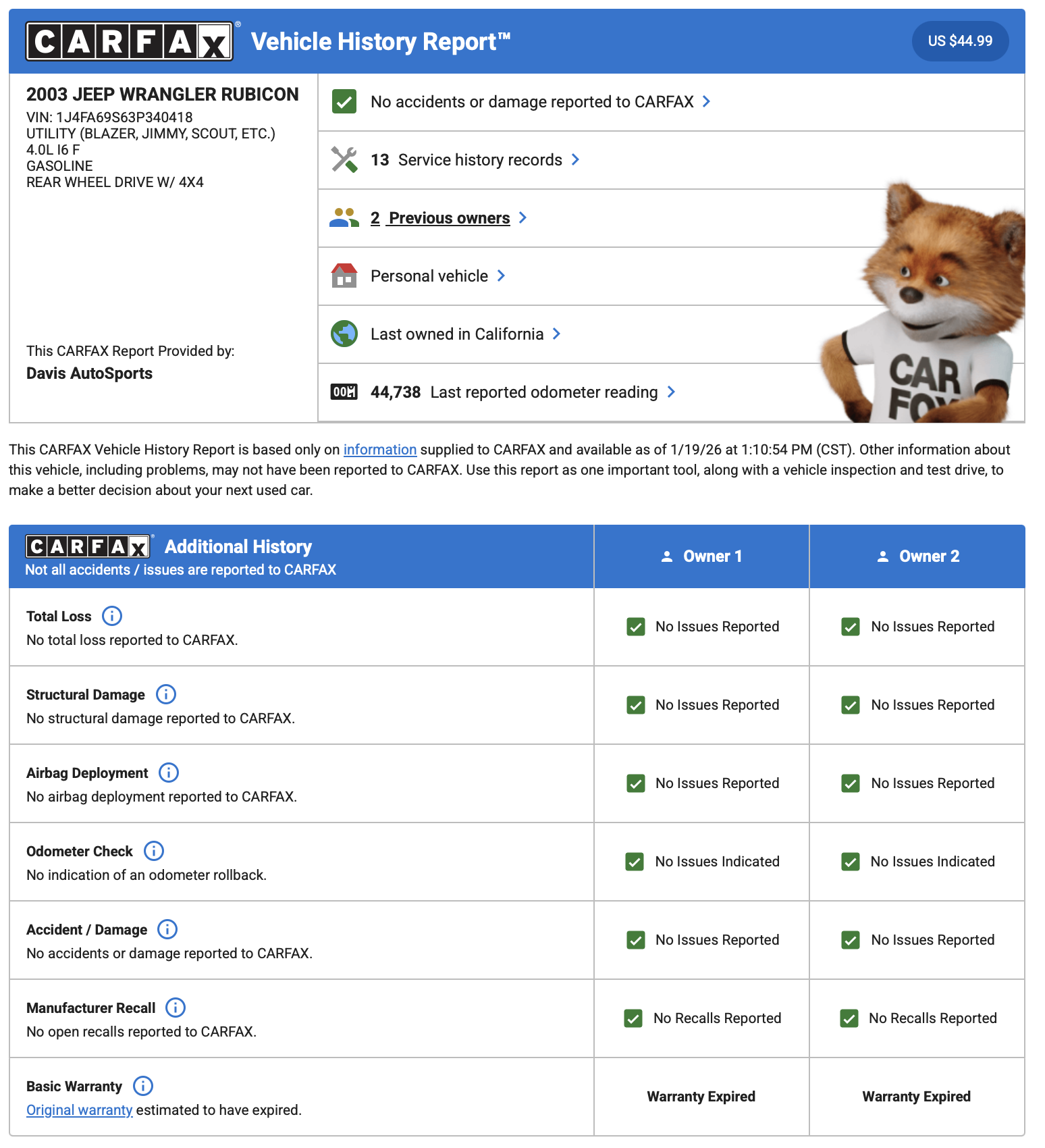Click Owner 1 Odometer Check green checkmark

[x=635, y=862]
